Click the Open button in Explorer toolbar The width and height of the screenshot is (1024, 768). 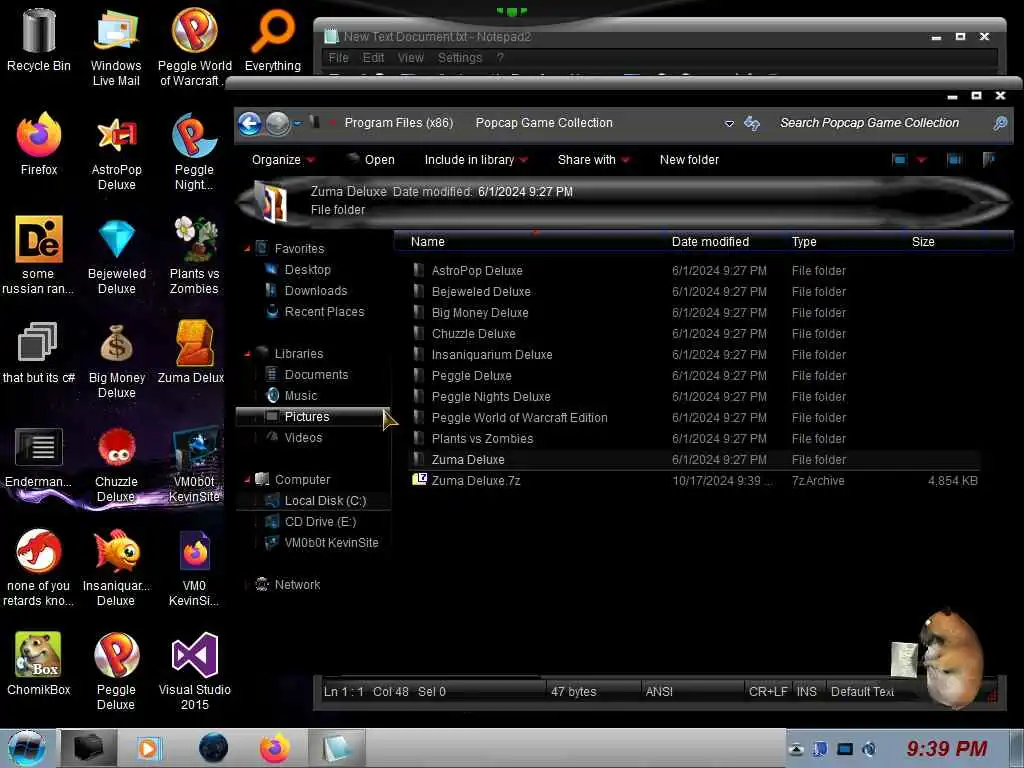[370, 160]
